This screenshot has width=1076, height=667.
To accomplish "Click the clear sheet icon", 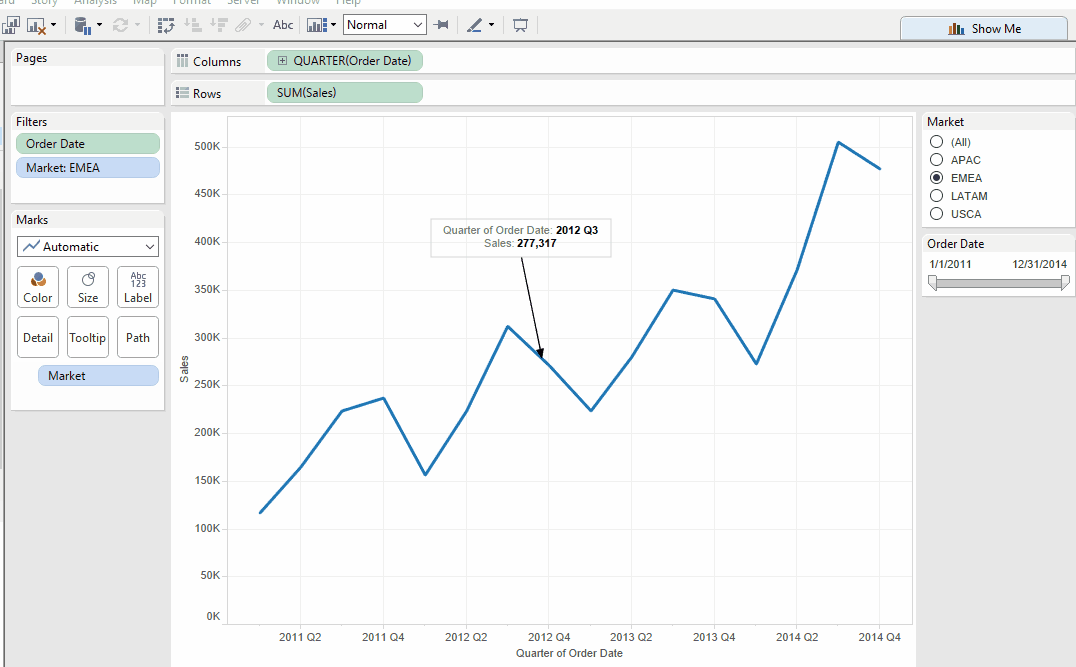I will [x=37, y=24].
